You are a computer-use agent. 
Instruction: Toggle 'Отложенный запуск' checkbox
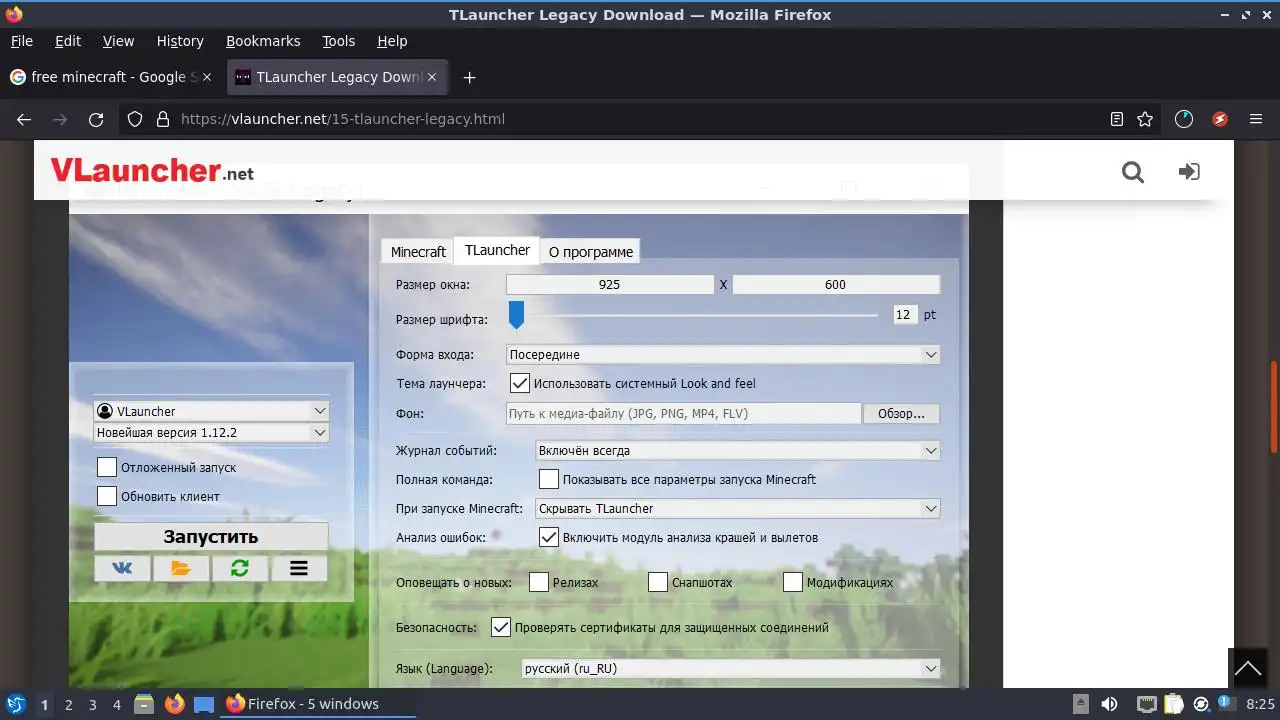pos(107,467)
